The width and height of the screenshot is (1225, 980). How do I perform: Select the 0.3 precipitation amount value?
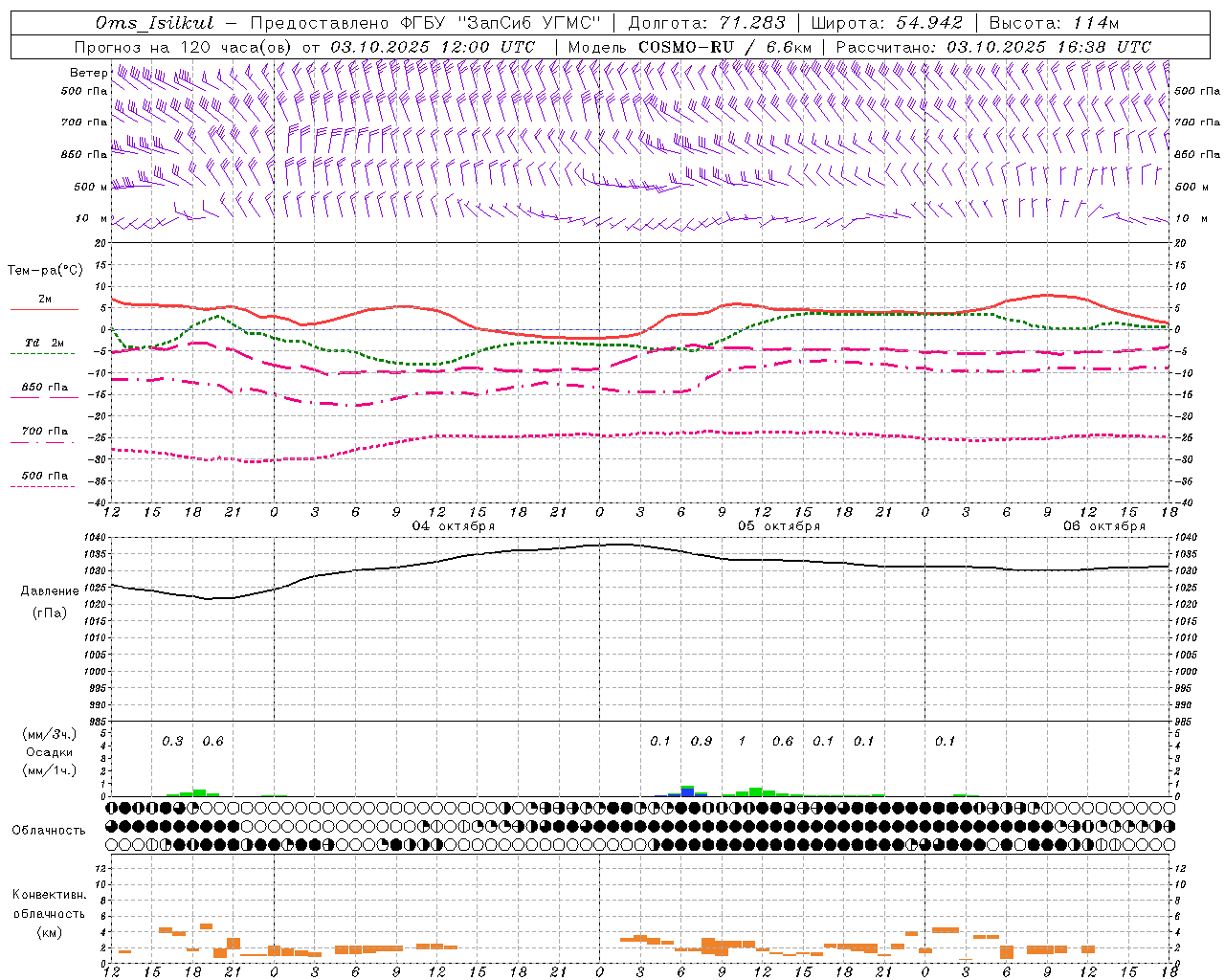(x=172, y=741)
